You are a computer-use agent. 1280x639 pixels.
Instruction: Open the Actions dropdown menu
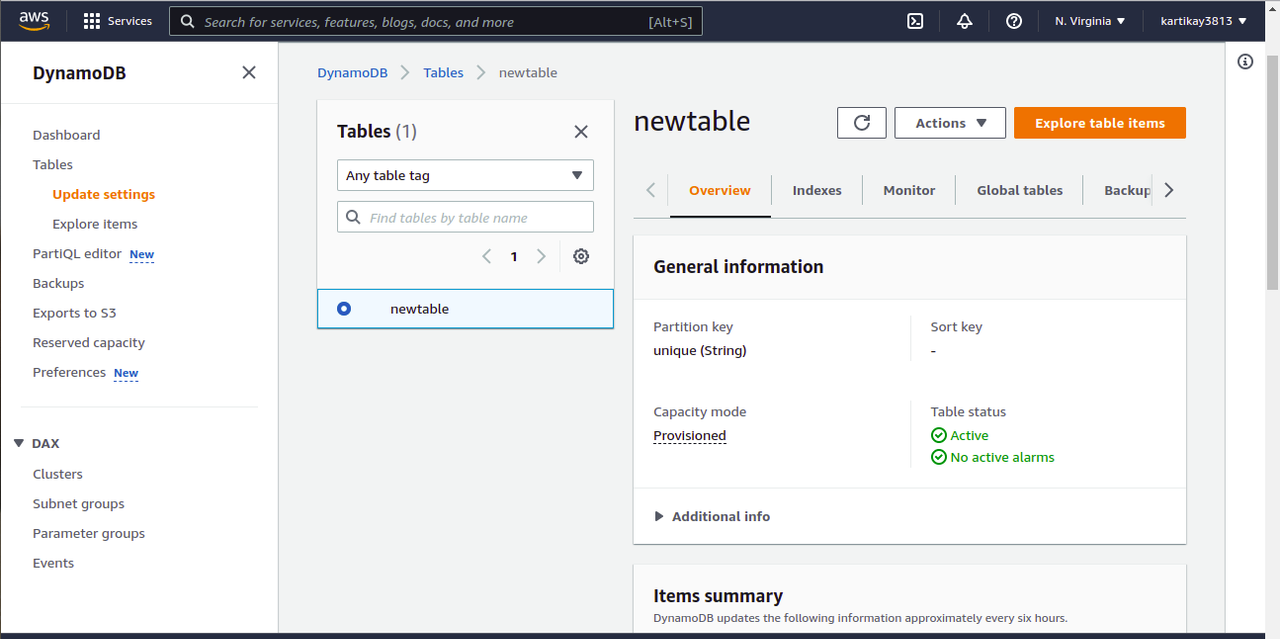click(x=950, y=123)
